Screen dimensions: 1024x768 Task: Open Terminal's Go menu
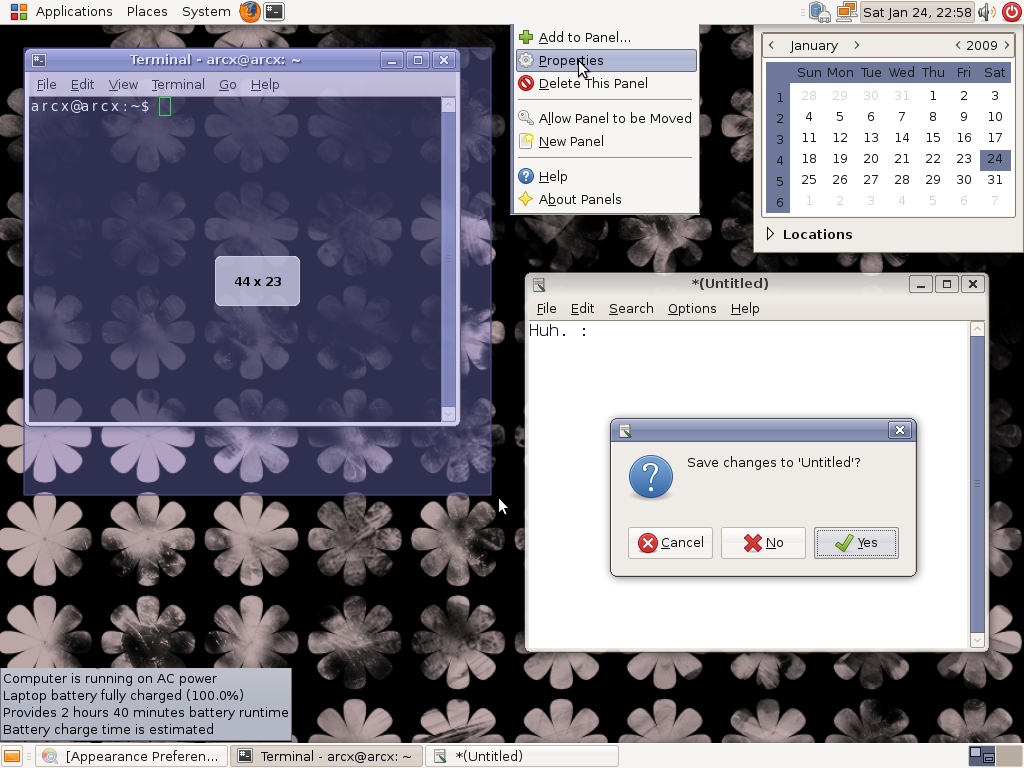click(x=227, y=85)
